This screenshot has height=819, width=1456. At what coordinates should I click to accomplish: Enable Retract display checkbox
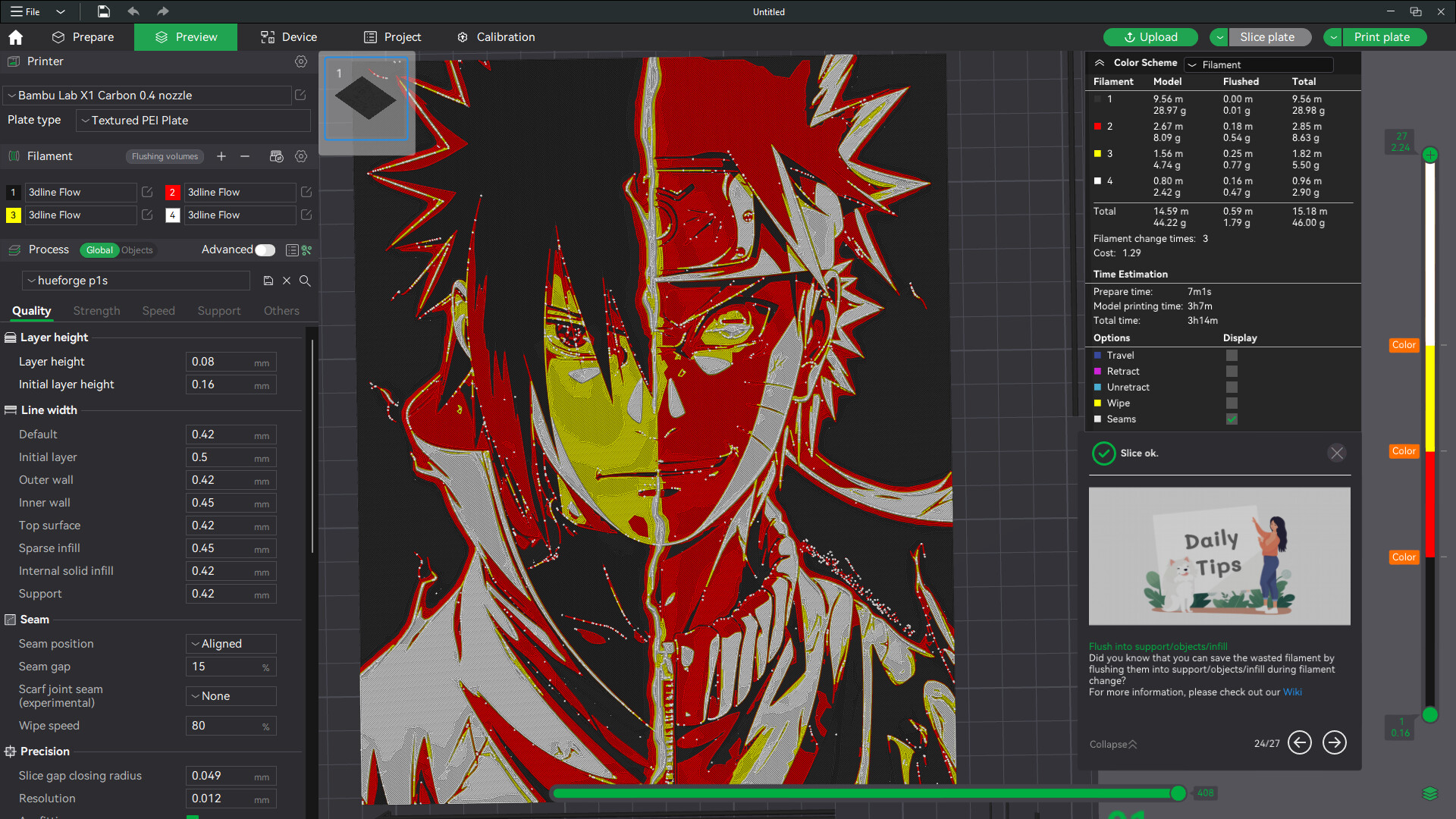(x=1232, y=372)
